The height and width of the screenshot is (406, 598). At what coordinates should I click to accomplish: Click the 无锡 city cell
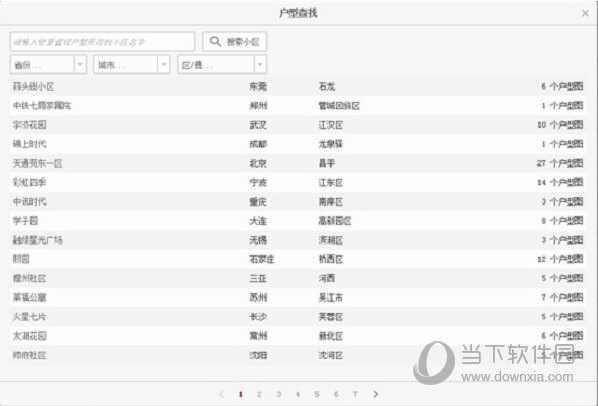point(258,240)
